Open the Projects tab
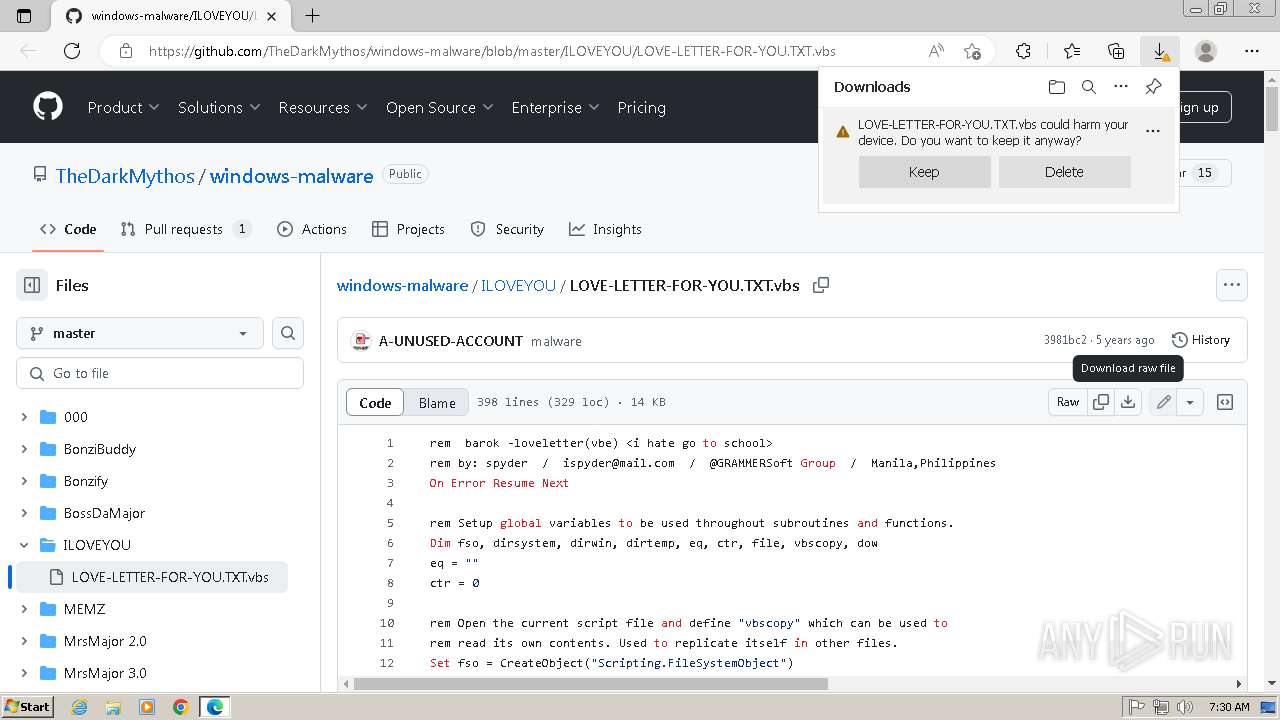This screenshot has width=1280, height=720. pyautogui.click(x=408, y=229)
